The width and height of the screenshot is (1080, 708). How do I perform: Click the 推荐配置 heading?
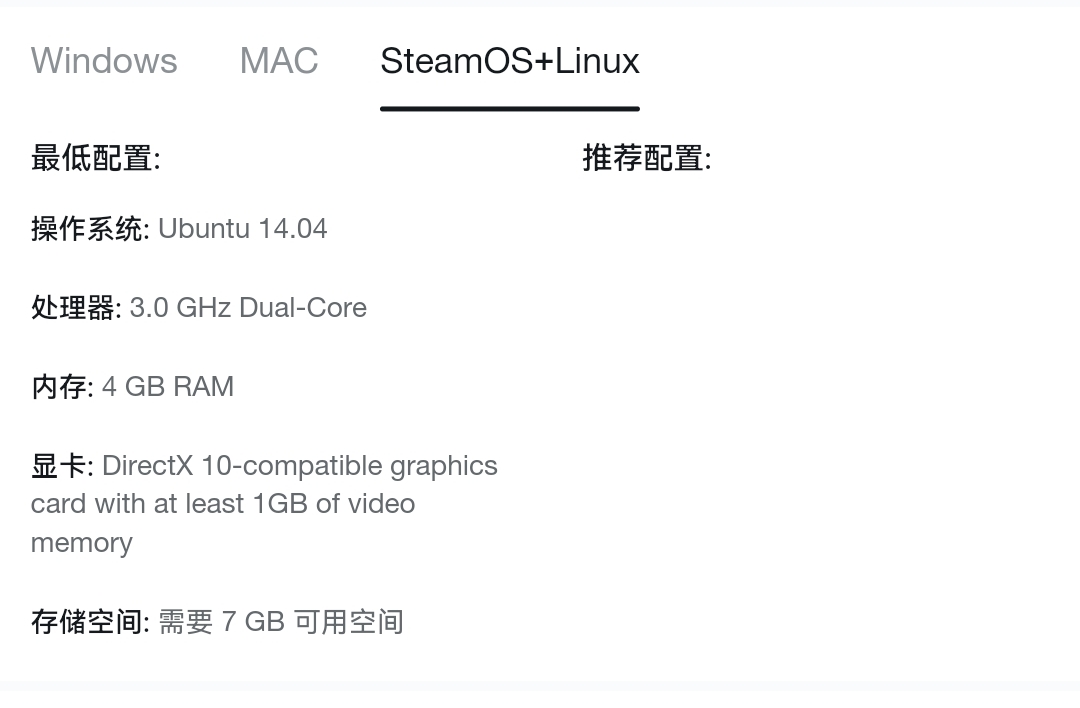coord(646,158)
